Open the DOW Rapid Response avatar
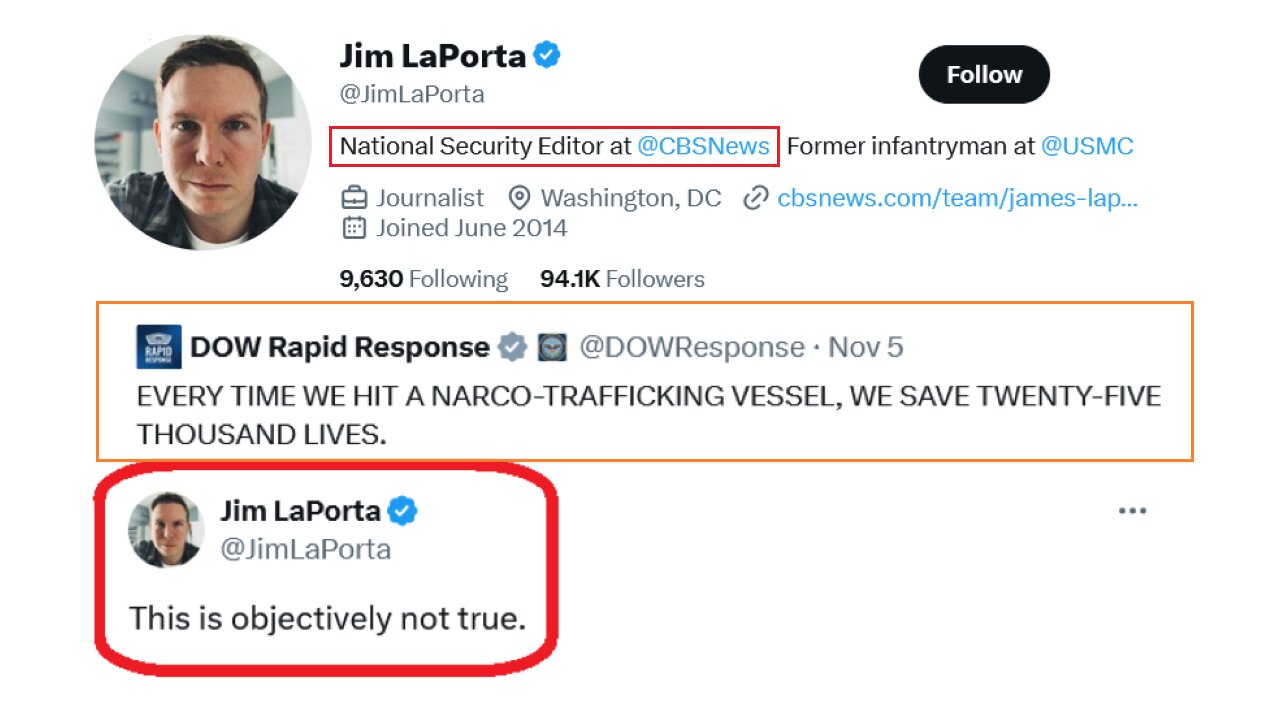The image size is (1280, 720). (x=159, y=347)
